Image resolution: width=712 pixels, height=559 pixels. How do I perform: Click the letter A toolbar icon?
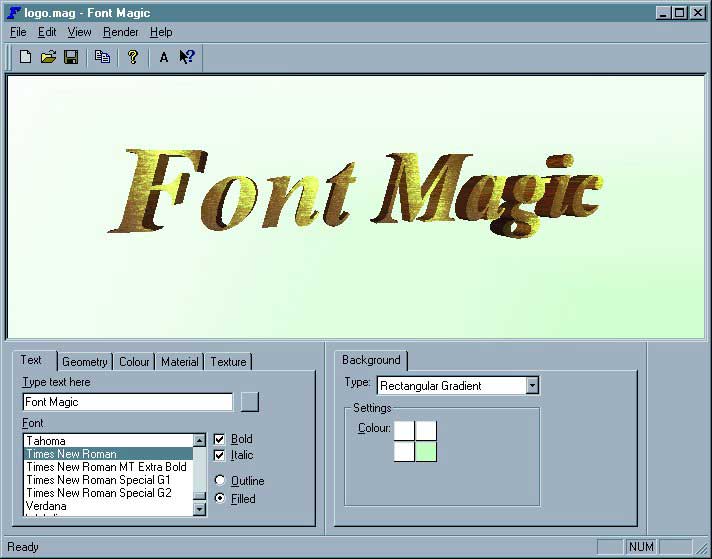(164, 57)
